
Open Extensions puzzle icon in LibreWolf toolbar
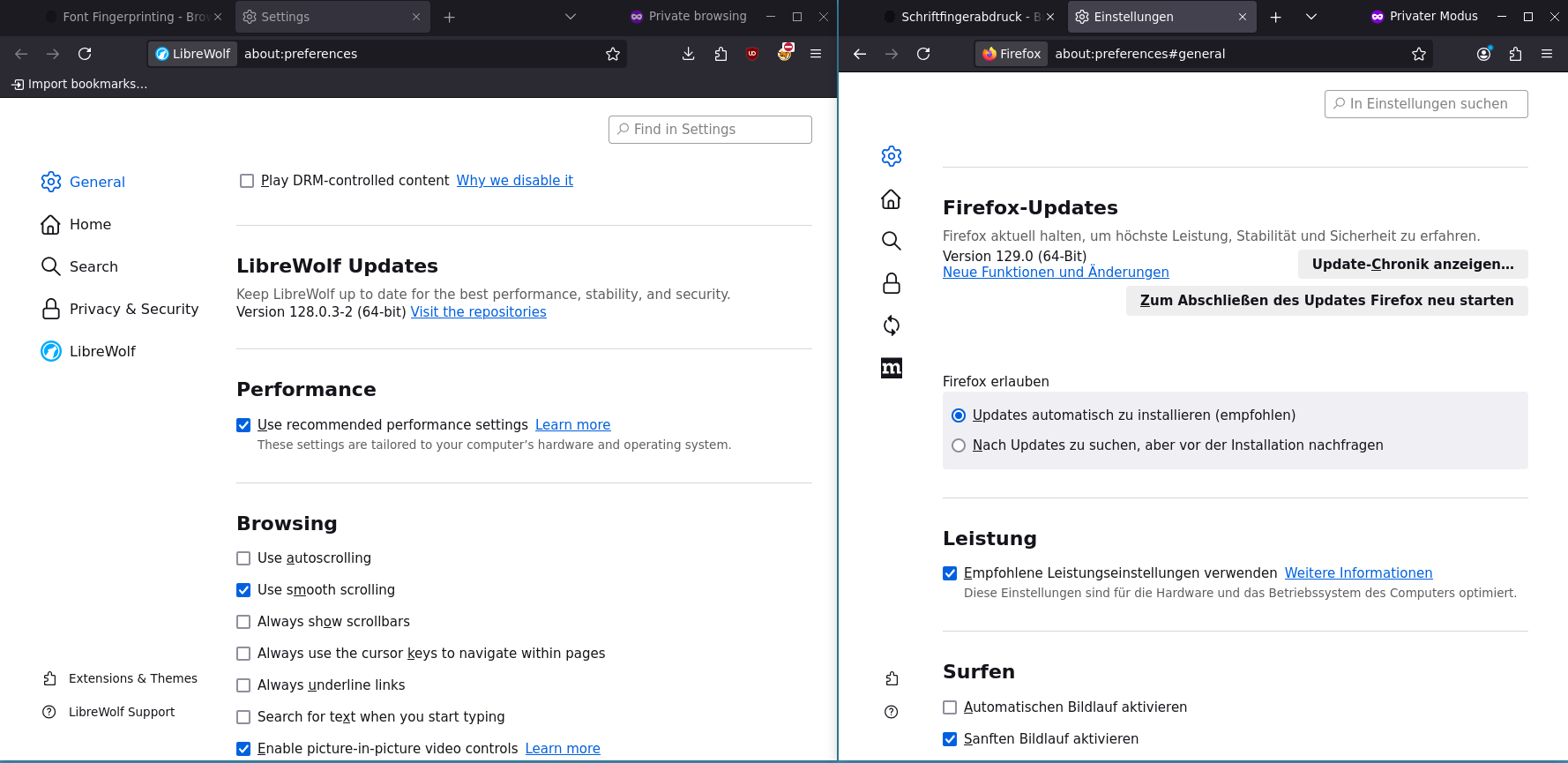coord(721,54)
